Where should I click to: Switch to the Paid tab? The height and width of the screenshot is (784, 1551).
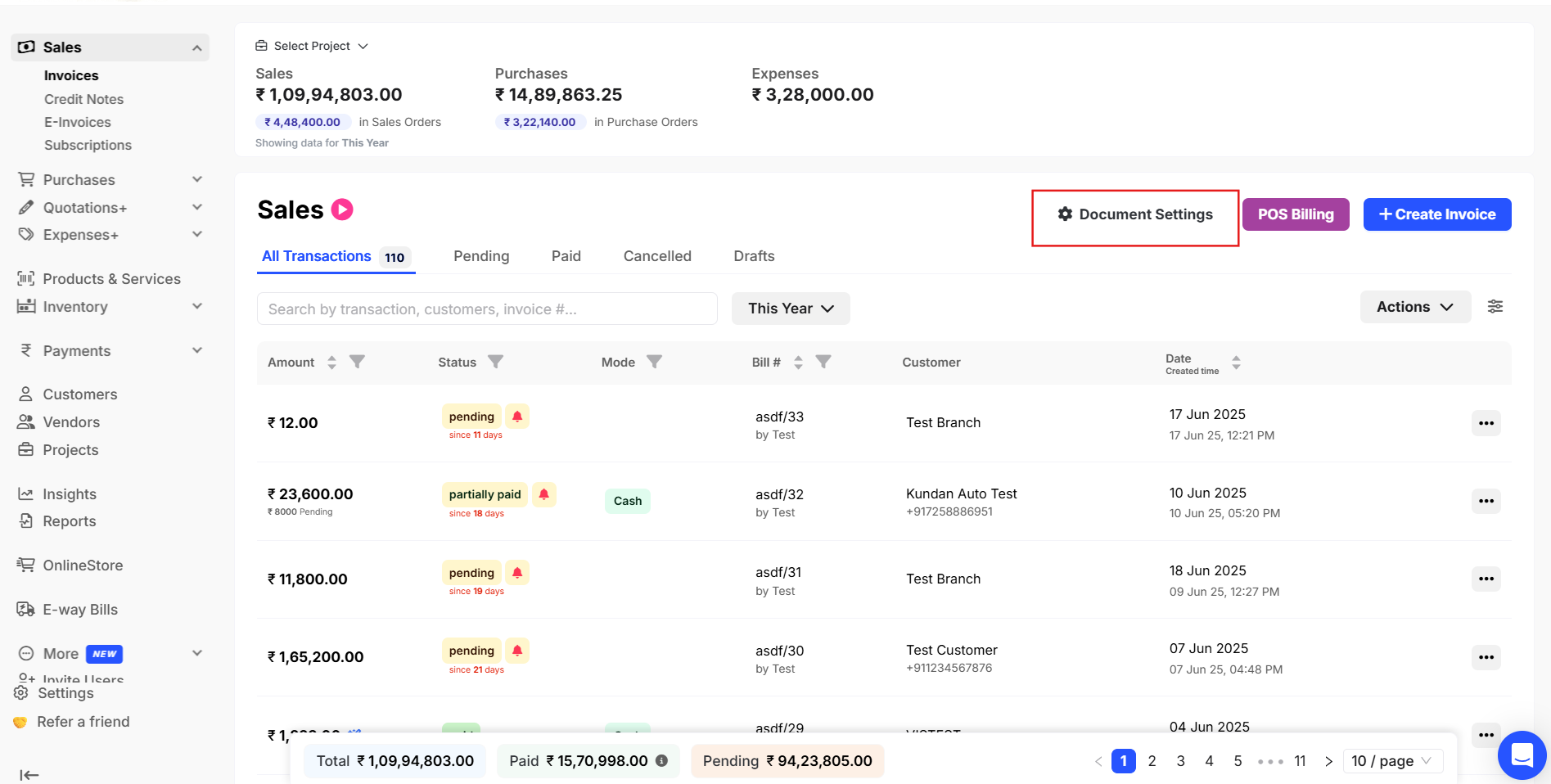tap(566, 256)
